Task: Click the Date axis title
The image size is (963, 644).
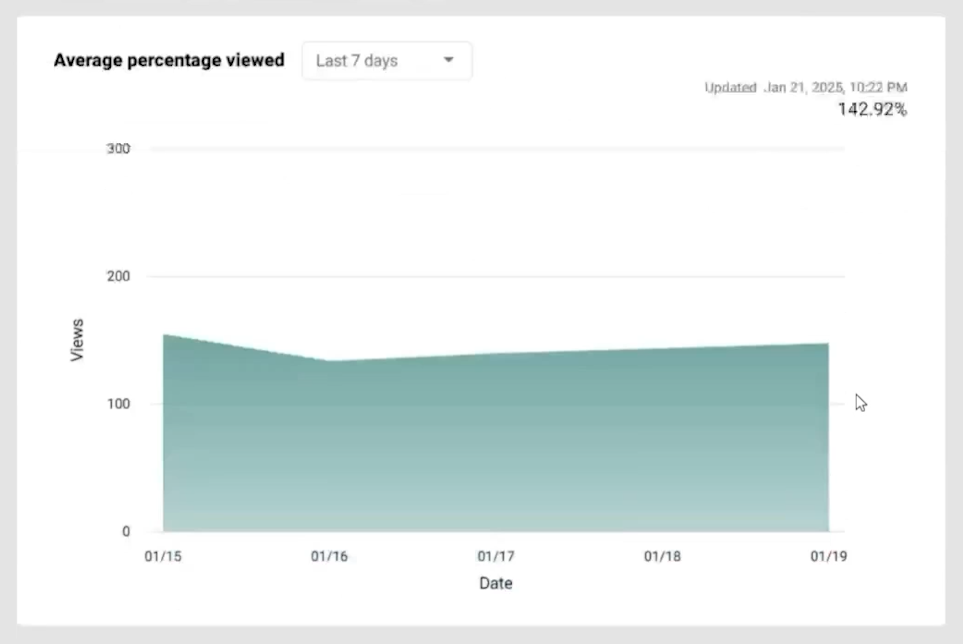Action: [495, 583]
